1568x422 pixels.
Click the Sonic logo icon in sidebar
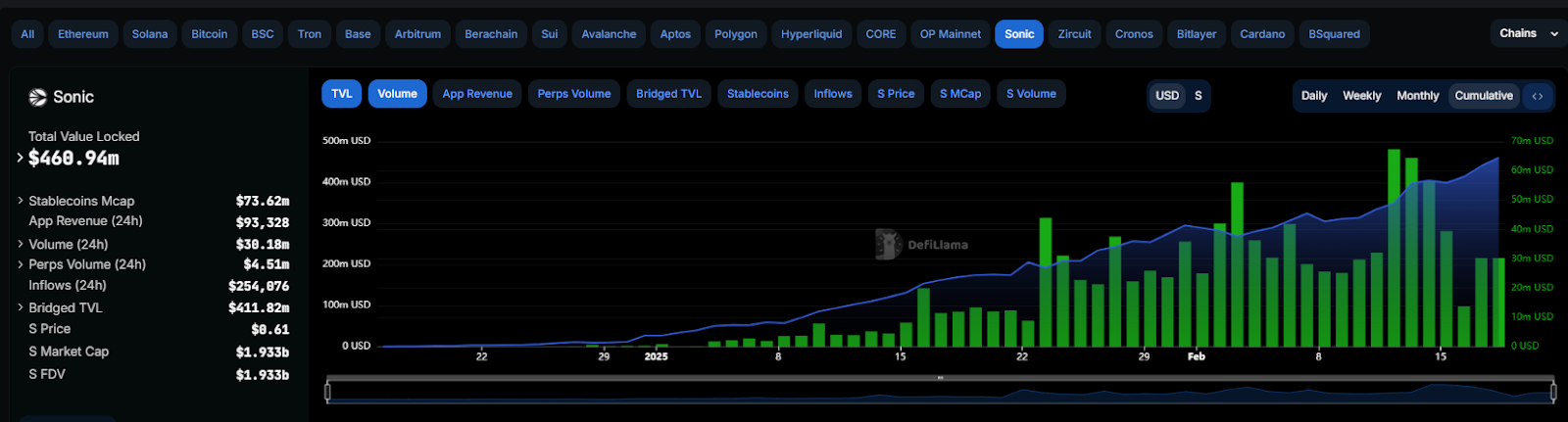click(x=38, y=97)
